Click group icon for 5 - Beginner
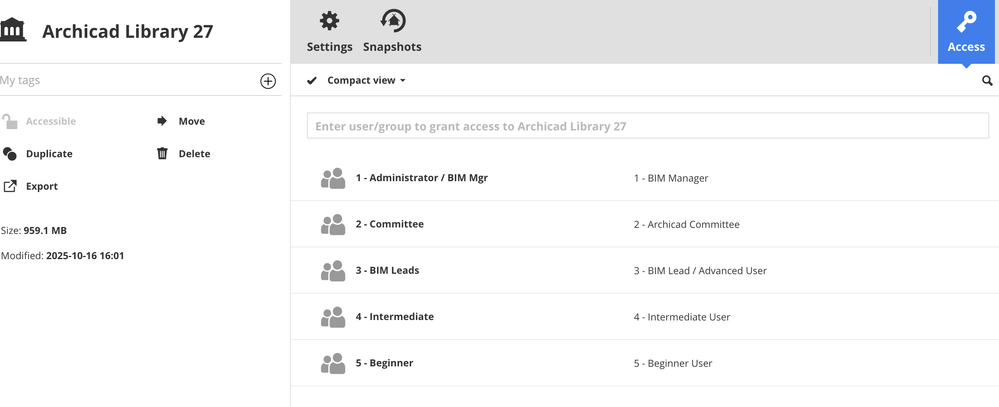The image size is (999, 407). click(x=333, y=363)
